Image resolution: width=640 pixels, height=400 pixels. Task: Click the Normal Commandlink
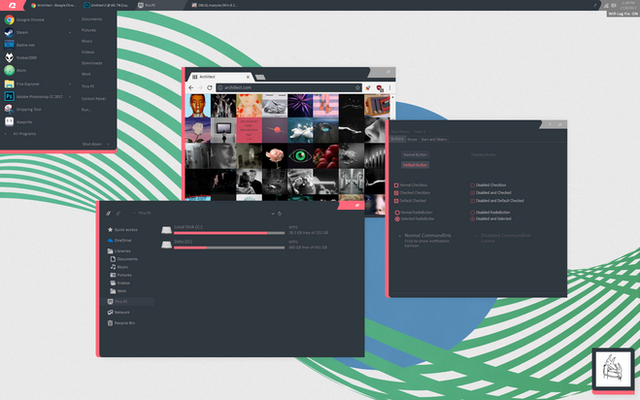click(424, 240)
